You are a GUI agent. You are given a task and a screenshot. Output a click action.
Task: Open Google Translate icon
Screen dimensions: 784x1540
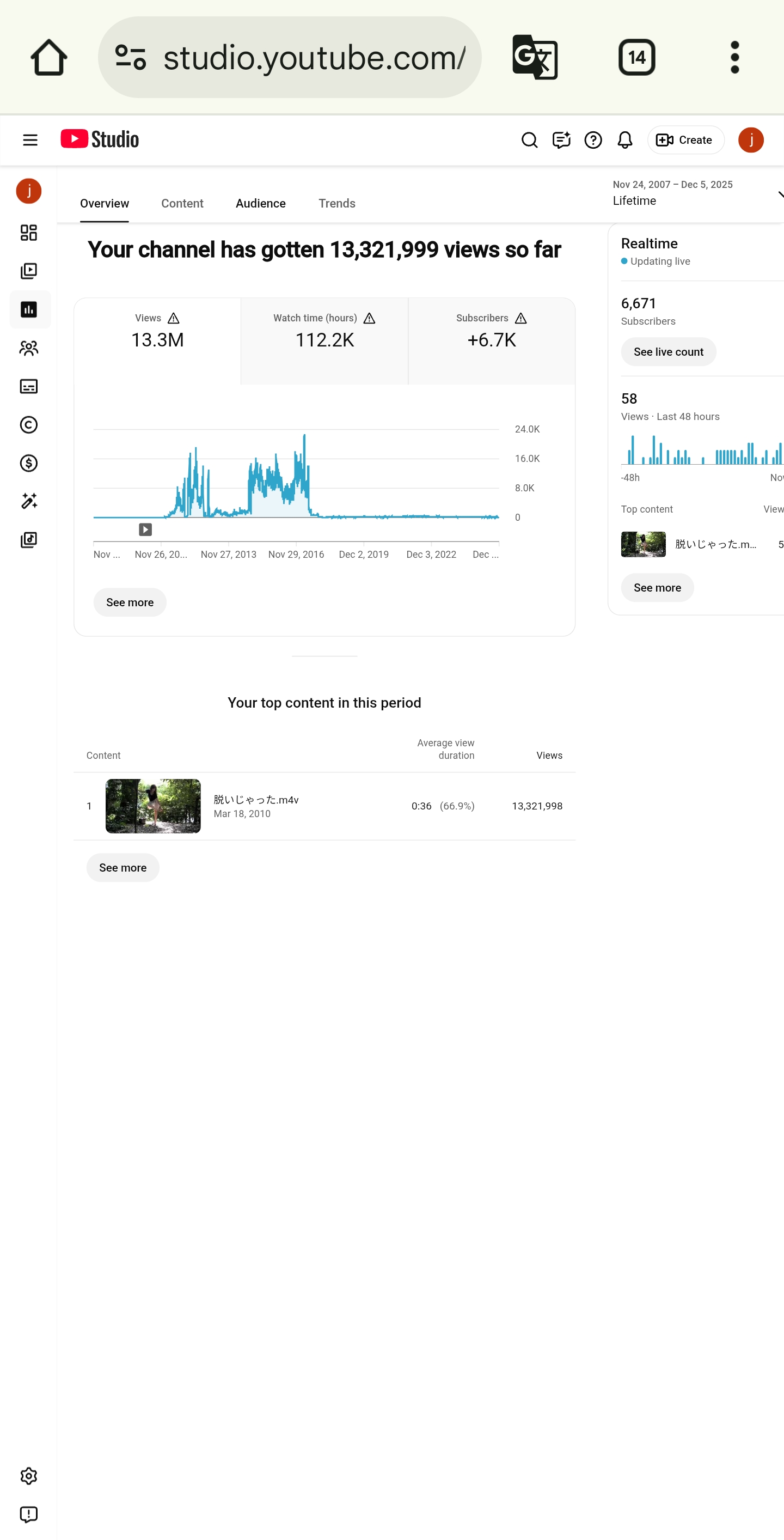click(x=535, y=57)
